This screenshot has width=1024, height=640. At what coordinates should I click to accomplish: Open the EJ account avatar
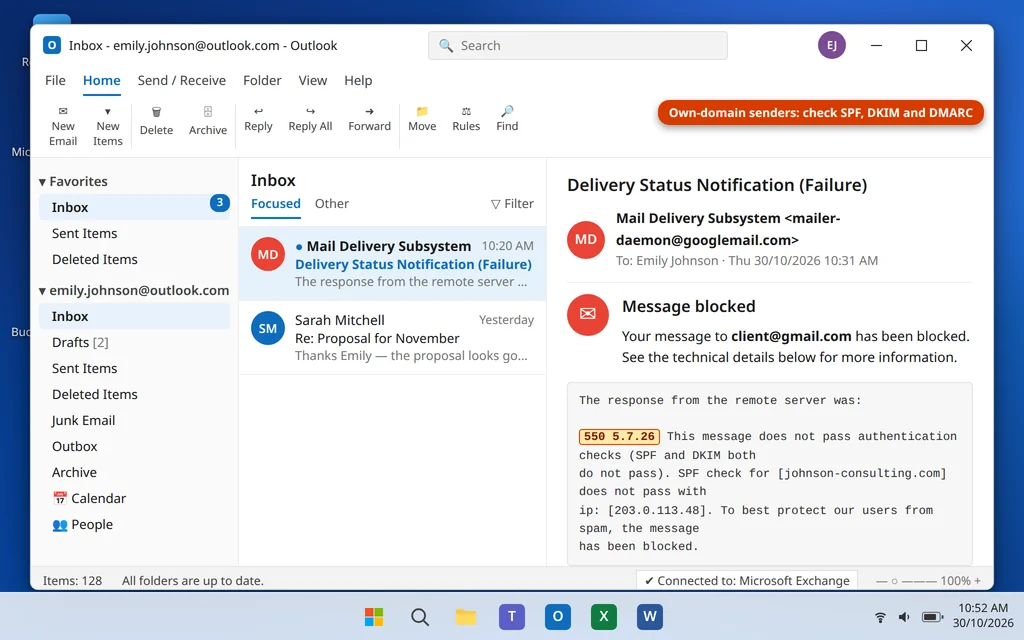[x=831, y=45]
